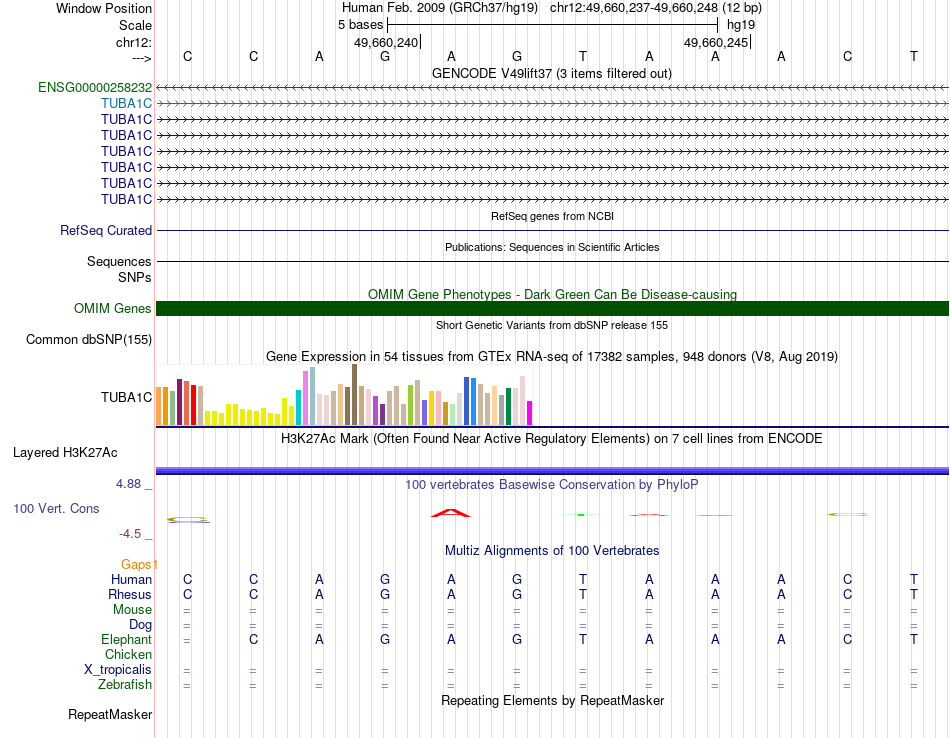The image size is (950, 738).
Task: Click the H3K27Ac Mark track title
Action: [552, 438]
